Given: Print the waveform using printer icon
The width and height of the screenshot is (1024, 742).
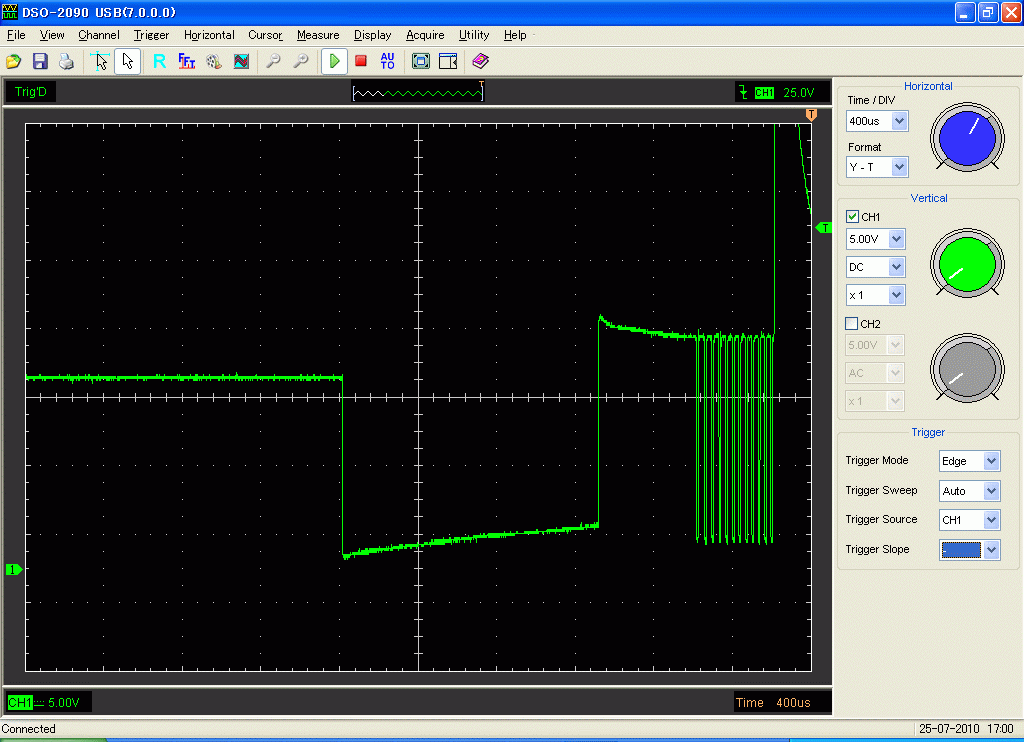Looking at the screenshot, I should click(66, 62).
